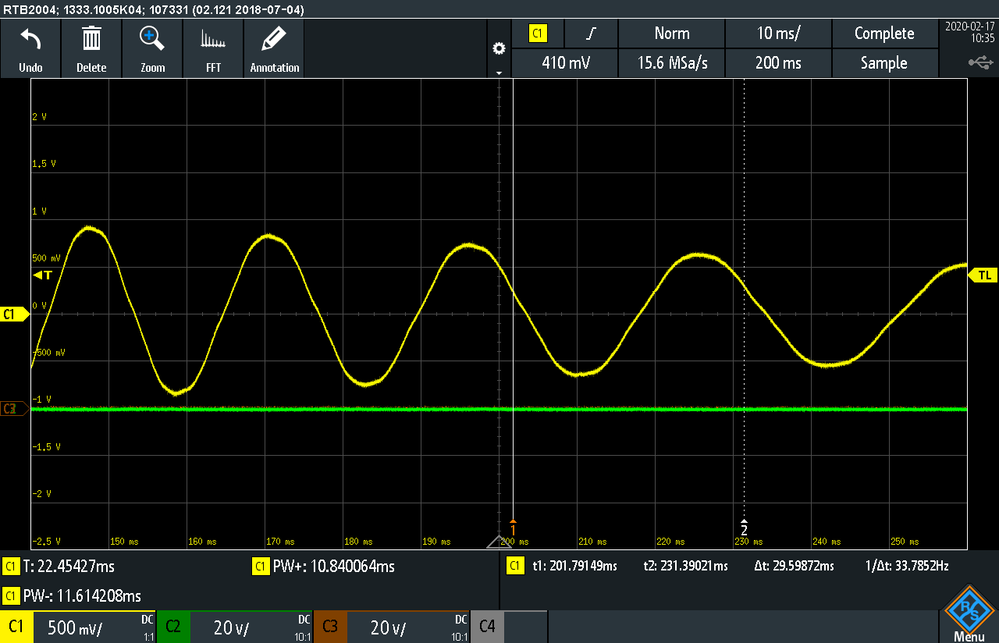Click the t1: 201.79149ms cursor readout
999x643 pixels.
tap(575, 566)
